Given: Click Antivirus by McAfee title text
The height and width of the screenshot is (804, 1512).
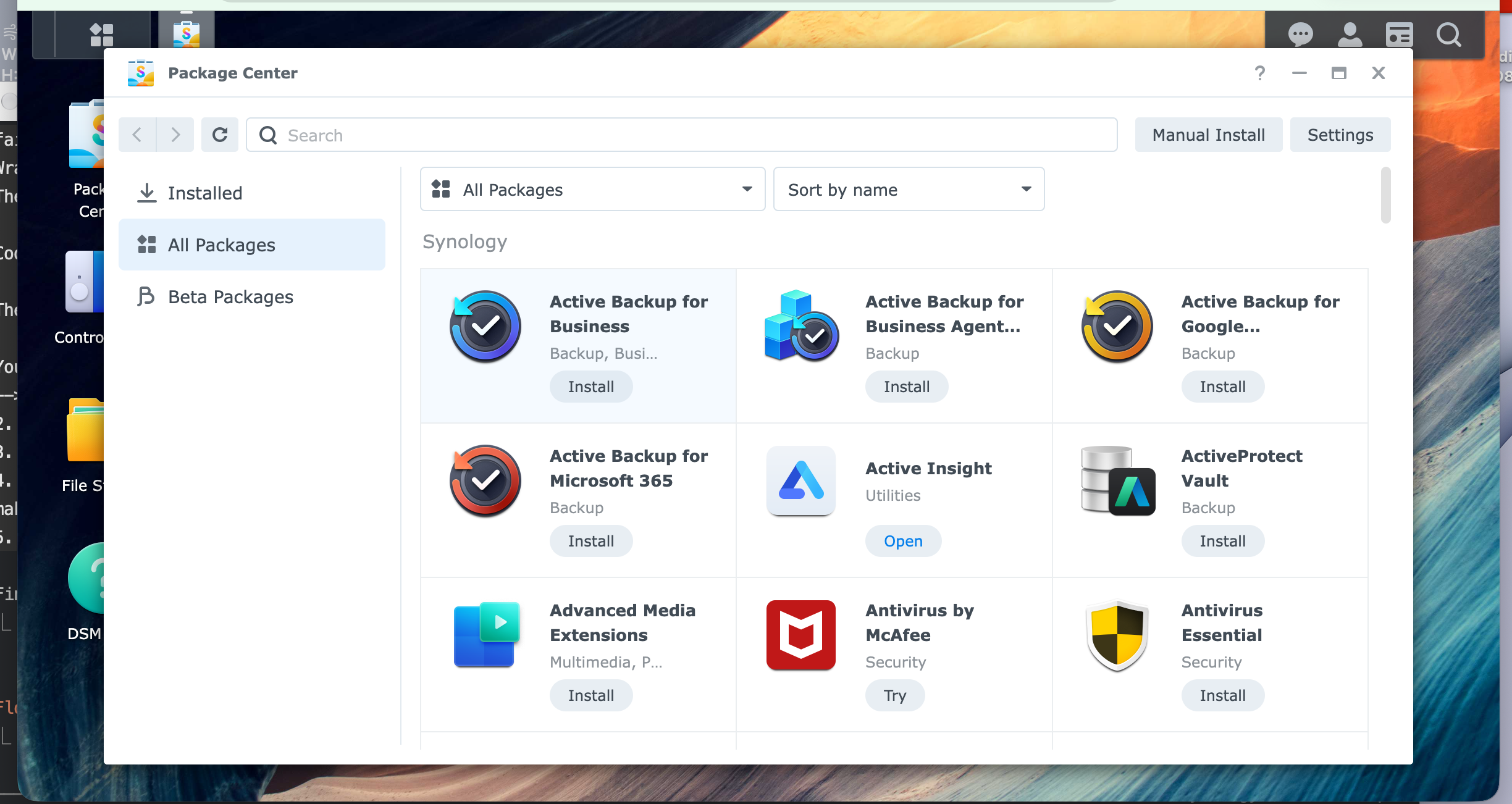Looking at the screenshot, I should [920, 622].
